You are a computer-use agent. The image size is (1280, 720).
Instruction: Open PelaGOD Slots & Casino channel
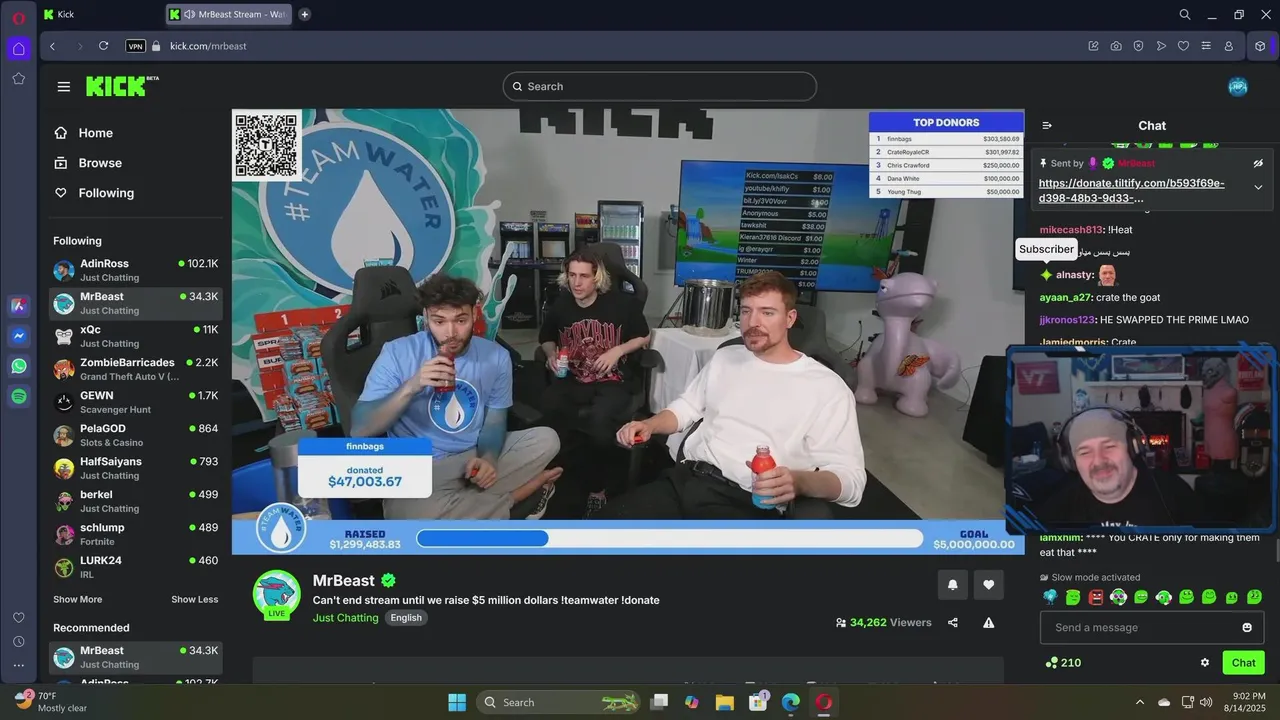point(136,435)
